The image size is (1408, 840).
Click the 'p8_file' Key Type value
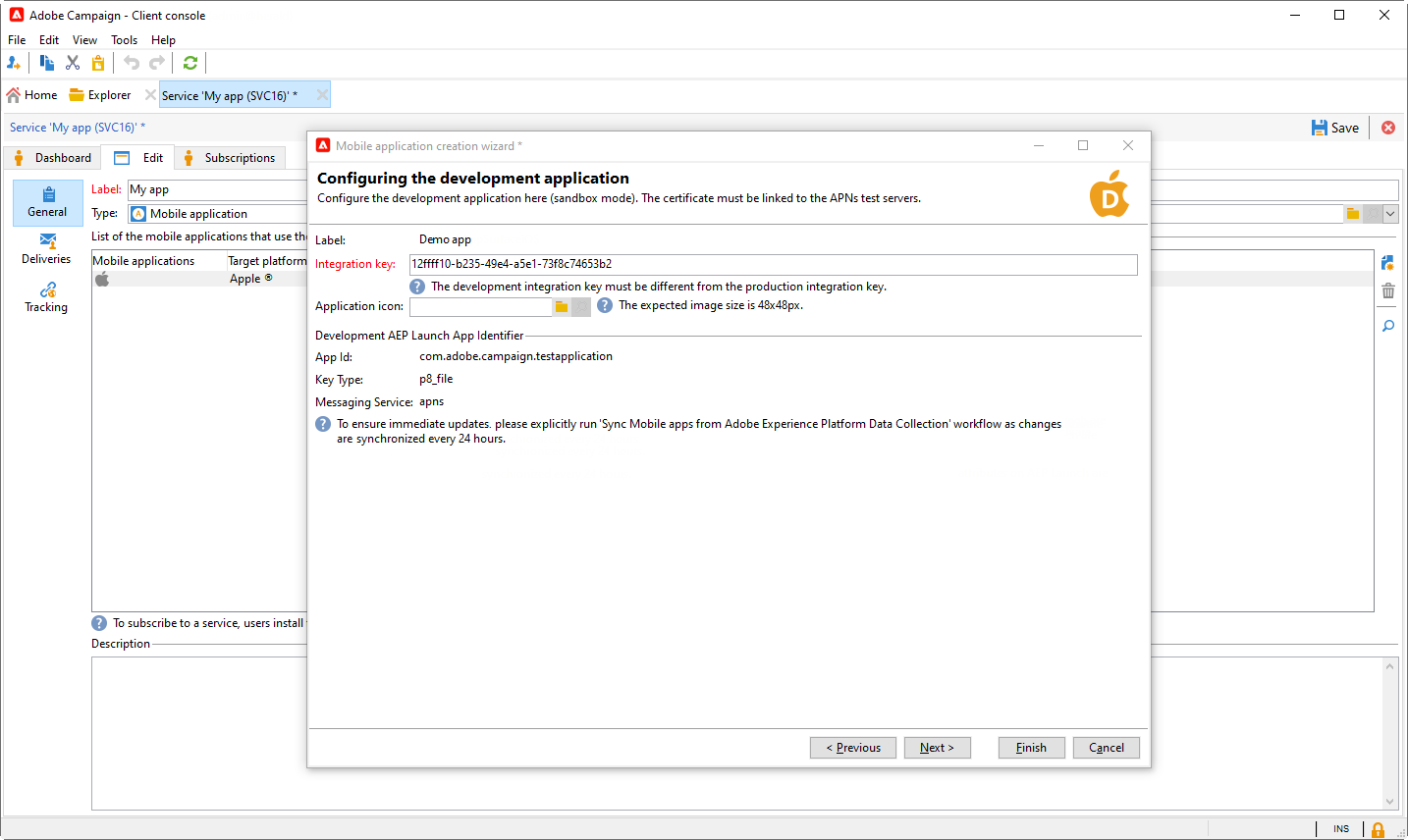[436, 379]
